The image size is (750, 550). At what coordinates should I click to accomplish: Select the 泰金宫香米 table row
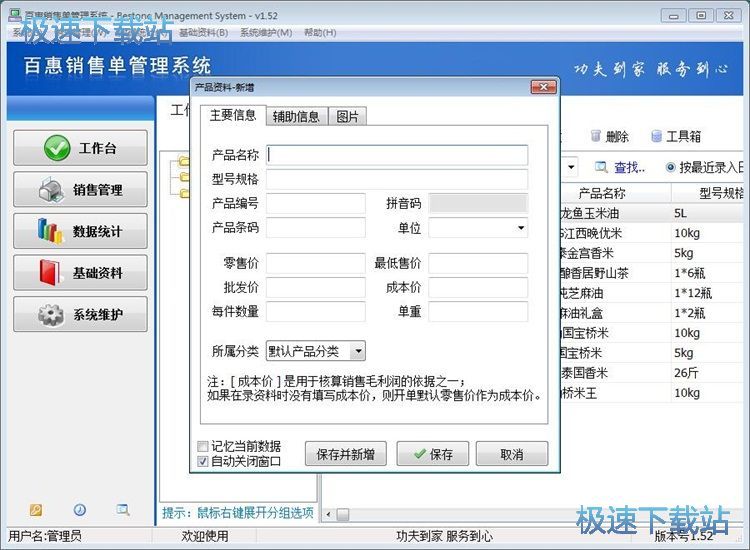[x=651, y=253]
